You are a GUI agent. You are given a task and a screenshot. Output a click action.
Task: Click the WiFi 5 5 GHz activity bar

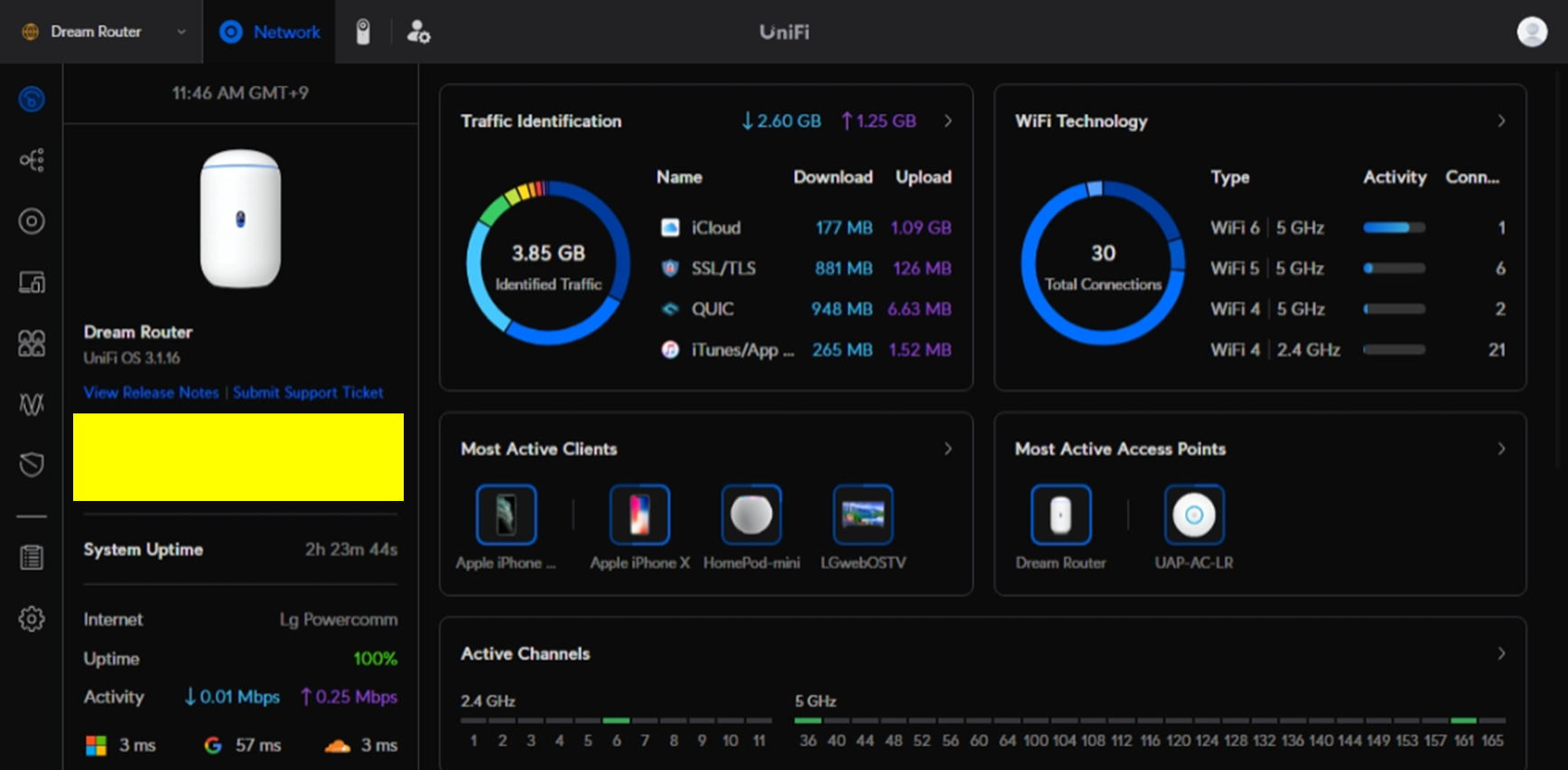[1395, 268]
